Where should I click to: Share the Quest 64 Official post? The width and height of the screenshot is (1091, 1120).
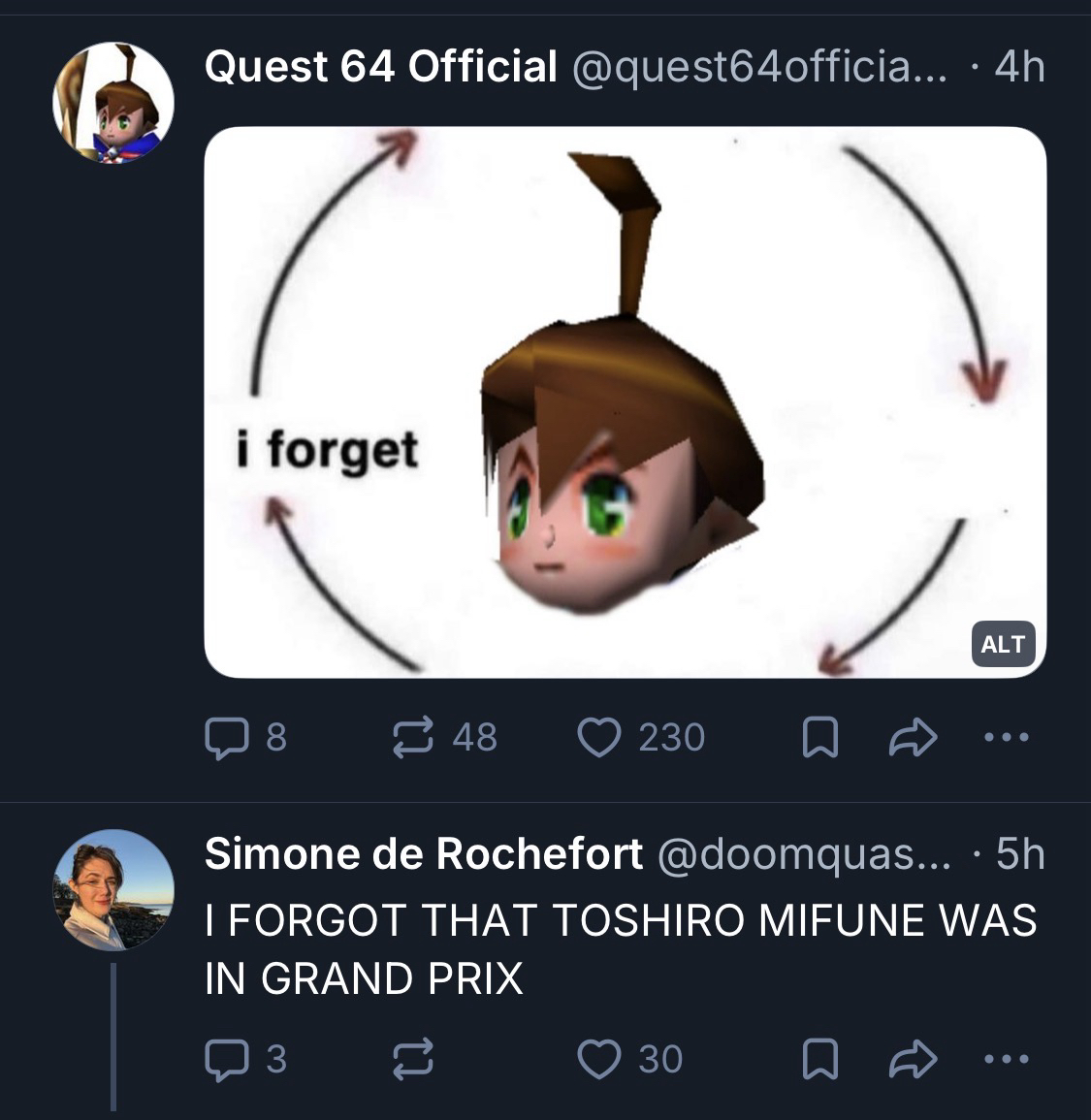pos(914,739)
